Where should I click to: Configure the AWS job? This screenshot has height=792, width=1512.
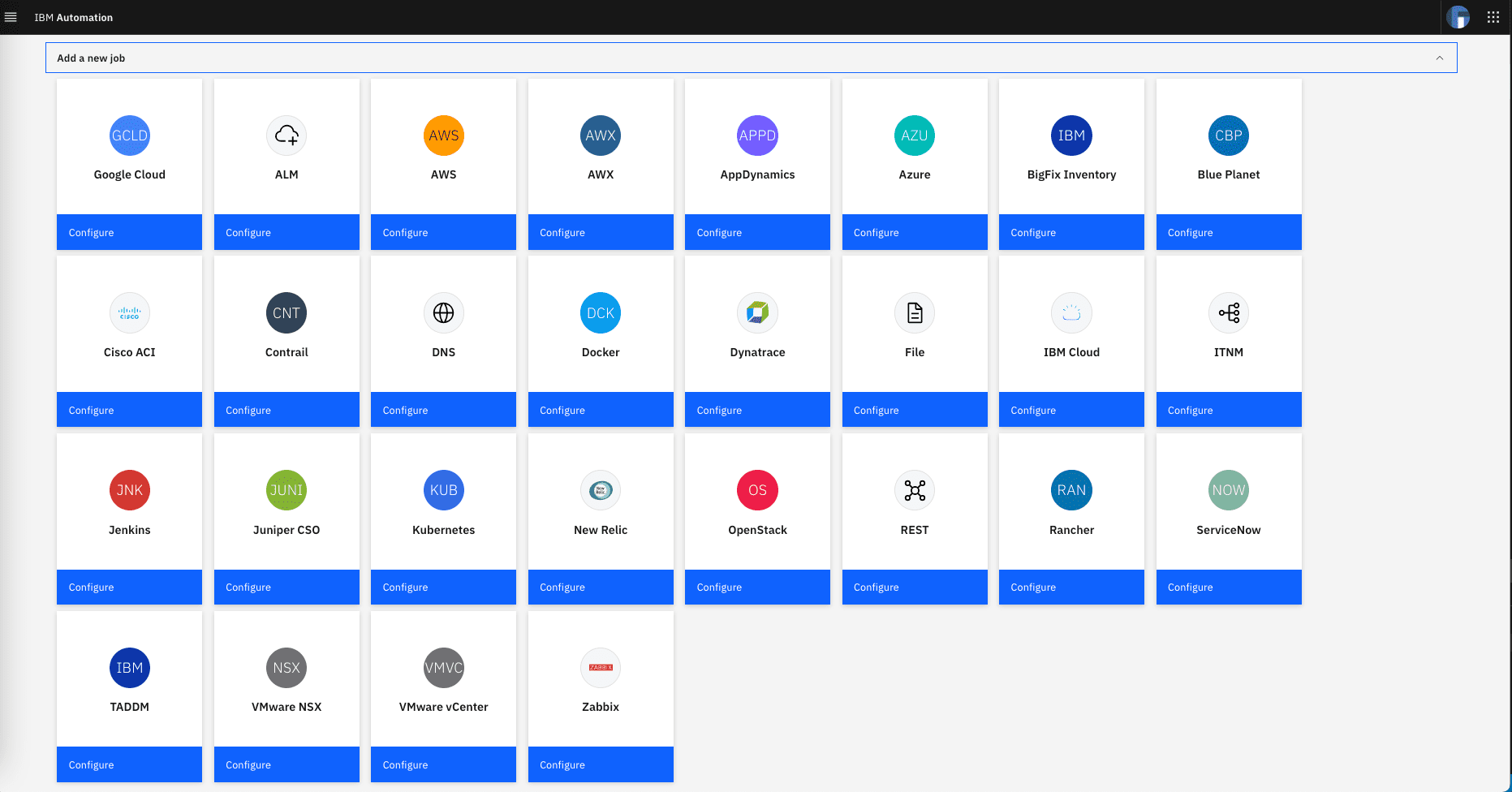point(443,233)
